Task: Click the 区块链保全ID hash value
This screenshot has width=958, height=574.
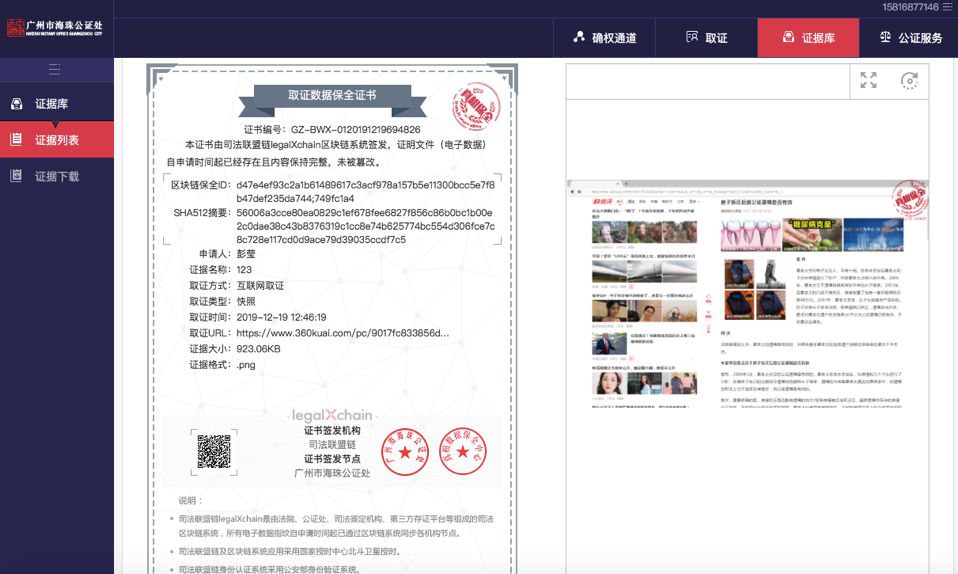Action: [365, 191]
